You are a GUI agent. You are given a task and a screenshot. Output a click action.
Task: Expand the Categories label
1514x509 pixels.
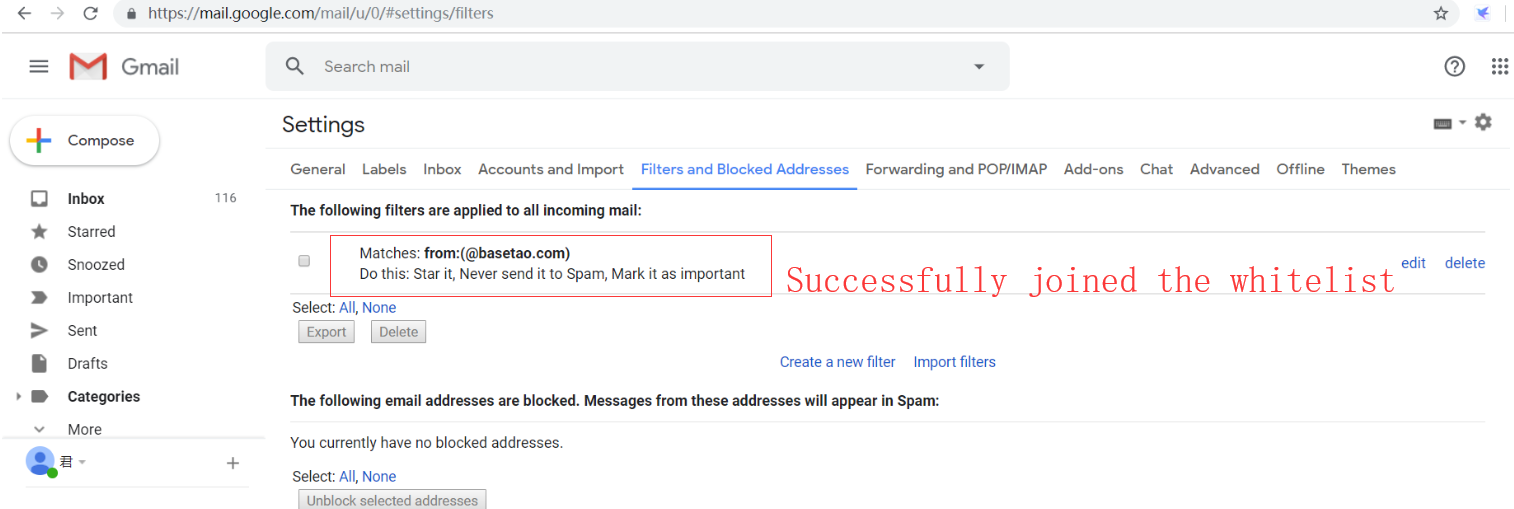tap(18, 397)
